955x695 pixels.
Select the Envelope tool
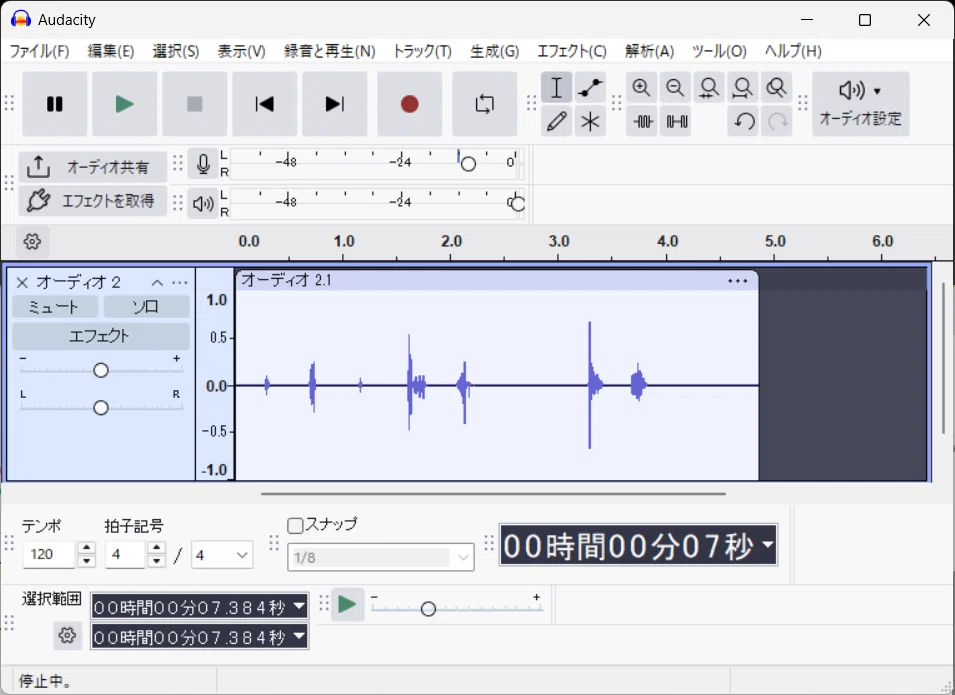(590, 88)
